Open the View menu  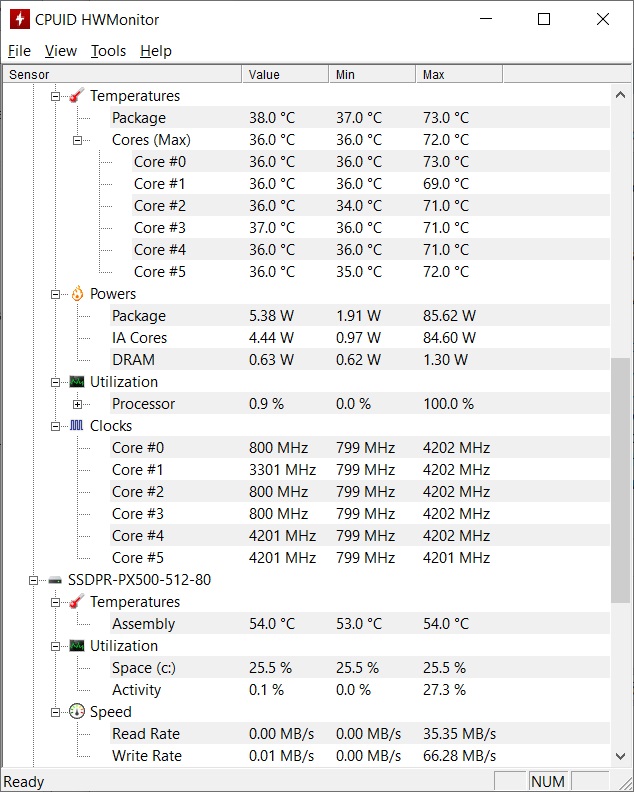coord(61,51)
